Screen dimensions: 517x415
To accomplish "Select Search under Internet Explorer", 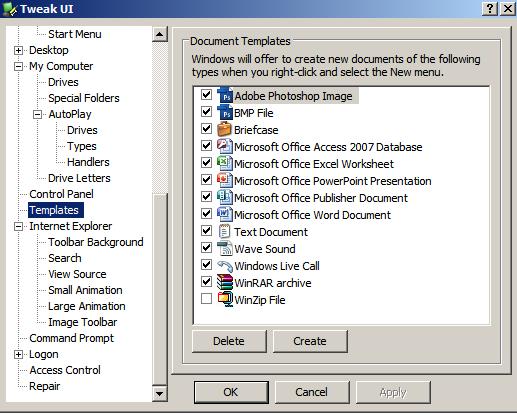I will point(65,258).
